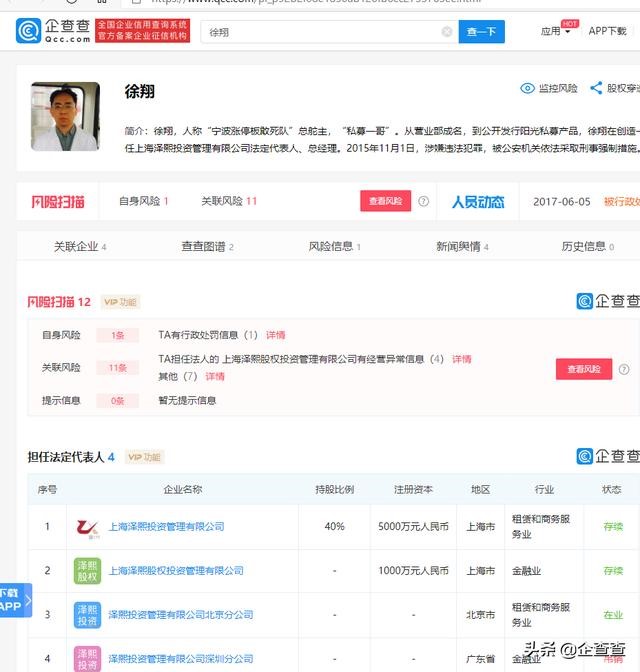Click the blue 查一下 search button
640x672 pixels.
click(481, 32)
